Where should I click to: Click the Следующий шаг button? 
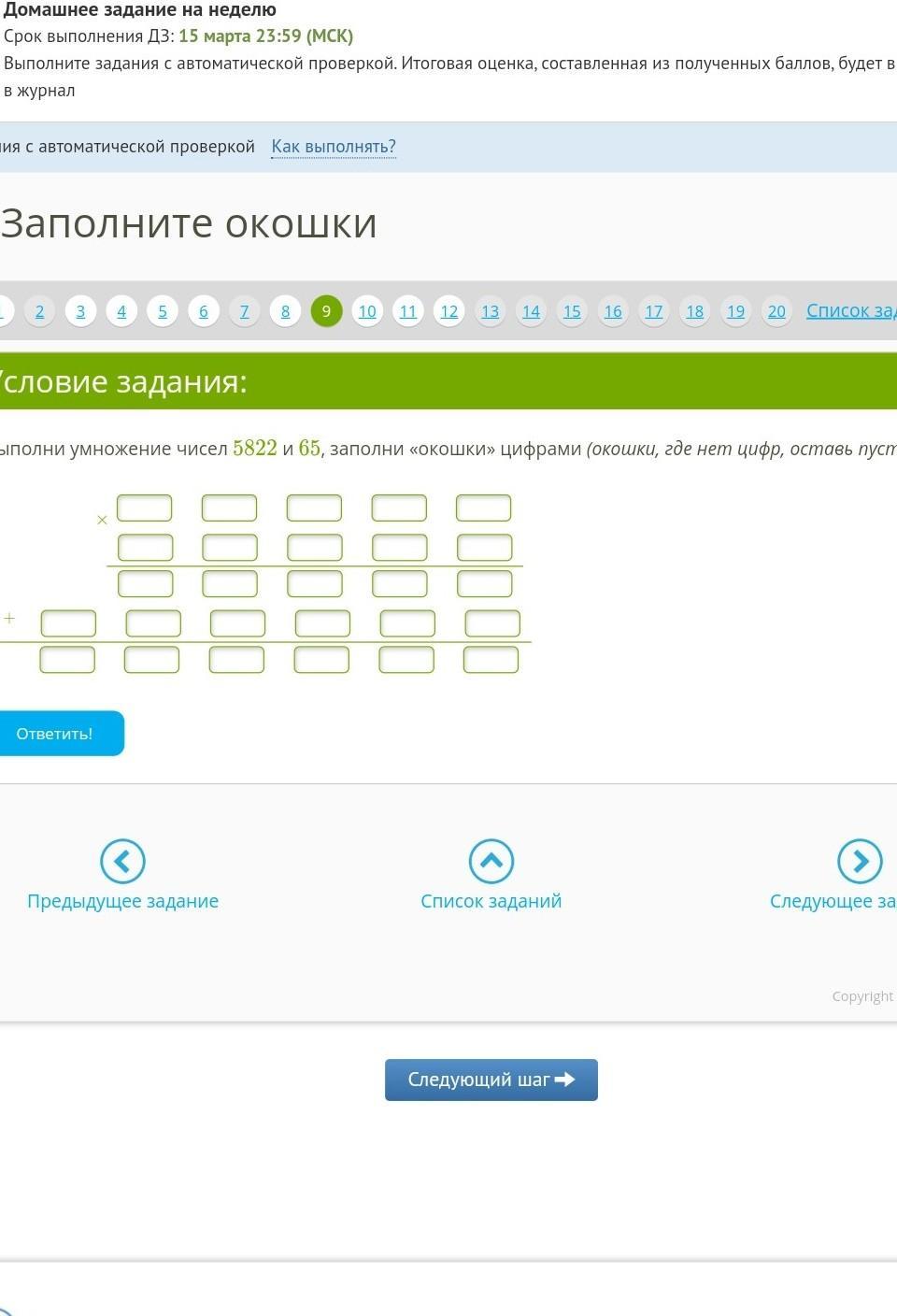pos(491,1080)
